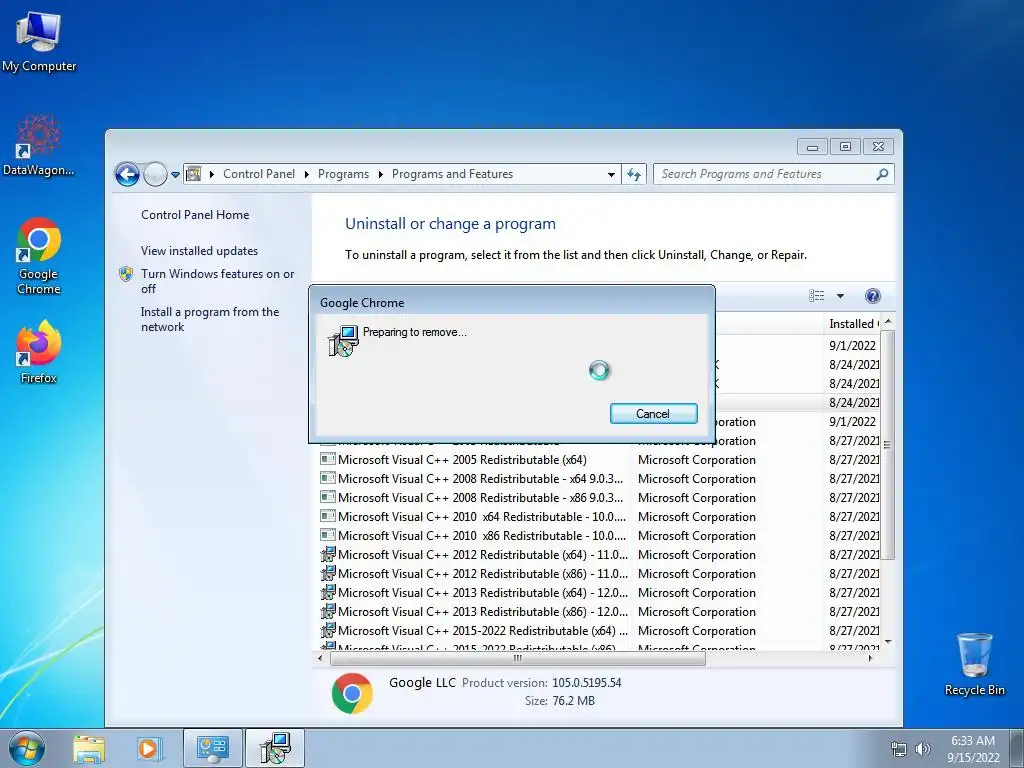The image size is (1024, 768).
Task: Click the scroll up arrow of list
Action: click(887, 323)
